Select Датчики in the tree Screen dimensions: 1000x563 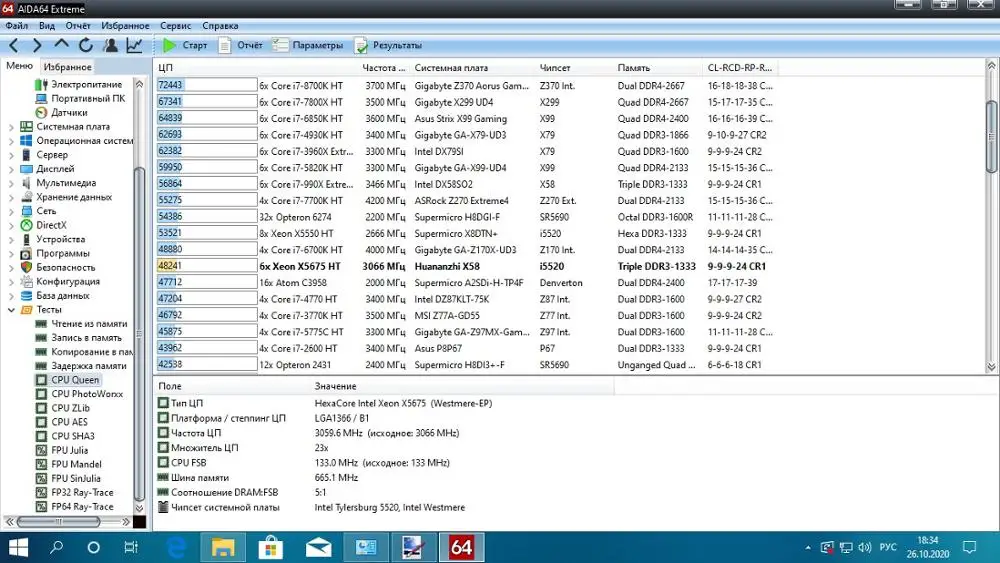point(69,112)
